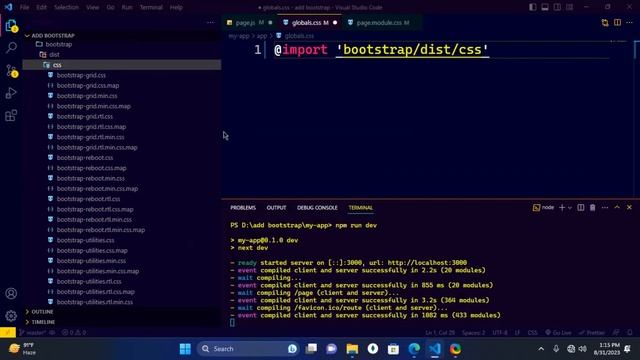Close the terminal panel
The width and height of the screenshot is (640, 360).
[629, 207]
